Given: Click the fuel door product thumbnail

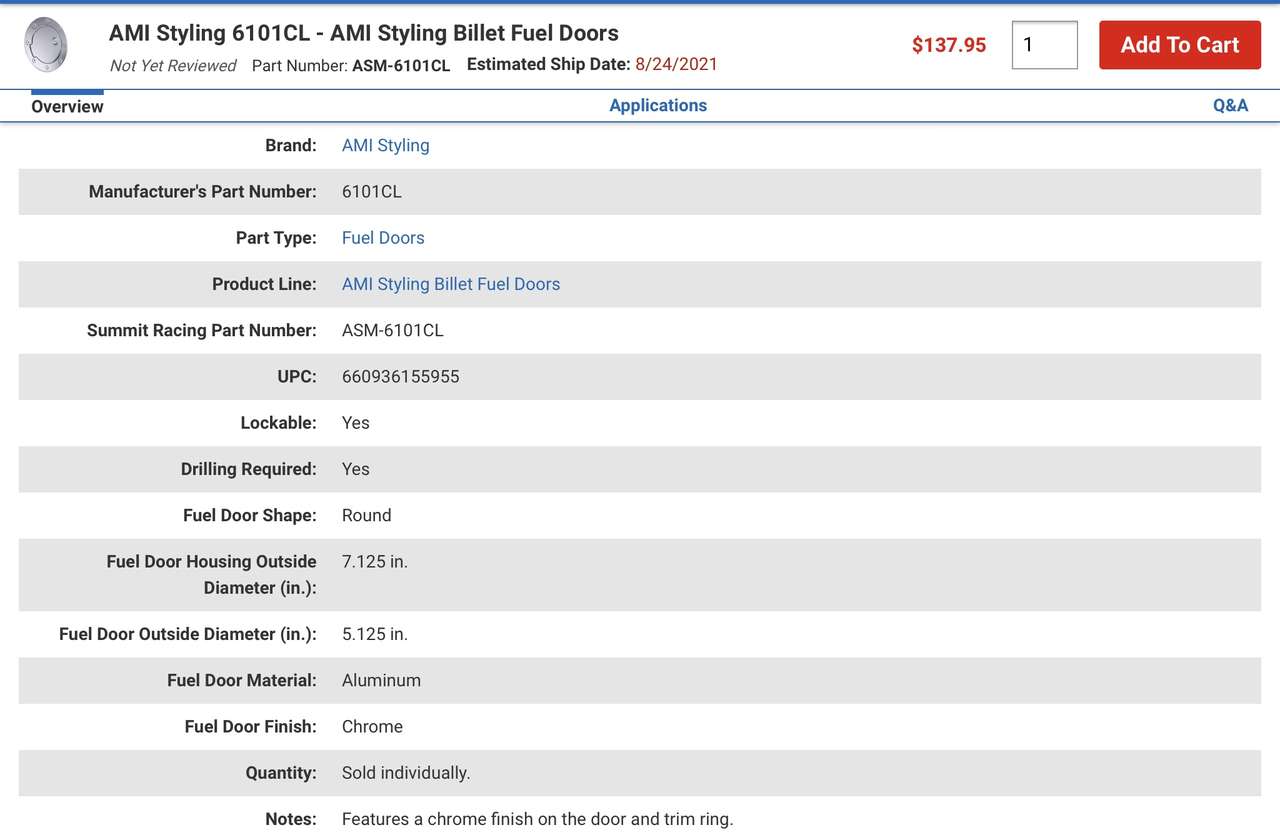Looking at the screenshot, I should click(x=46, y=45).
